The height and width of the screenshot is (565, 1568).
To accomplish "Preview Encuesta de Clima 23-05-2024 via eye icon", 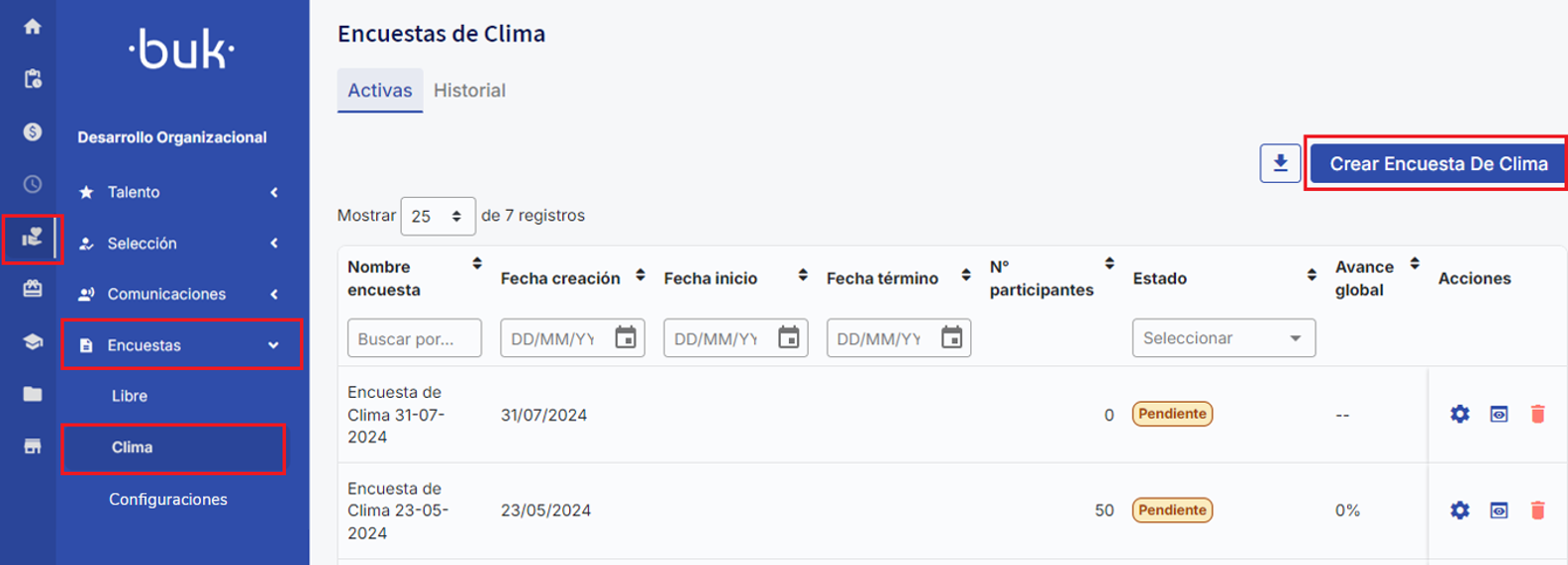I will 1499,511.
